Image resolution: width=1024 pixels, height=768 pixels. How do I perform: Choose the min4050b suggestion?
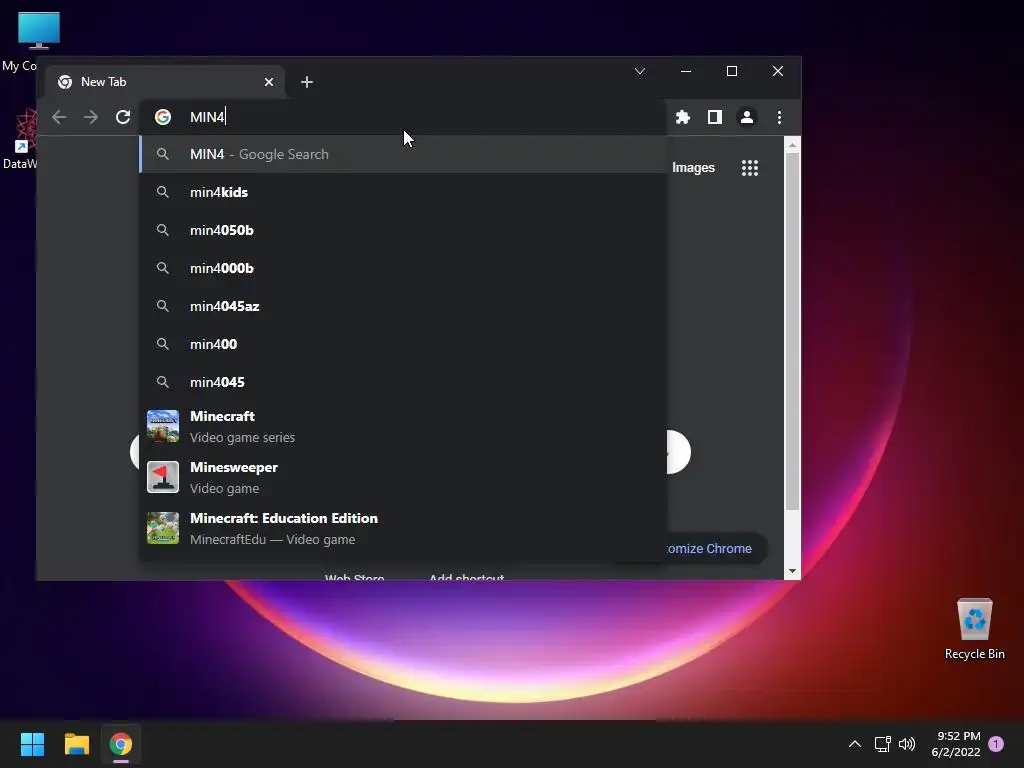tap(404, 230)
